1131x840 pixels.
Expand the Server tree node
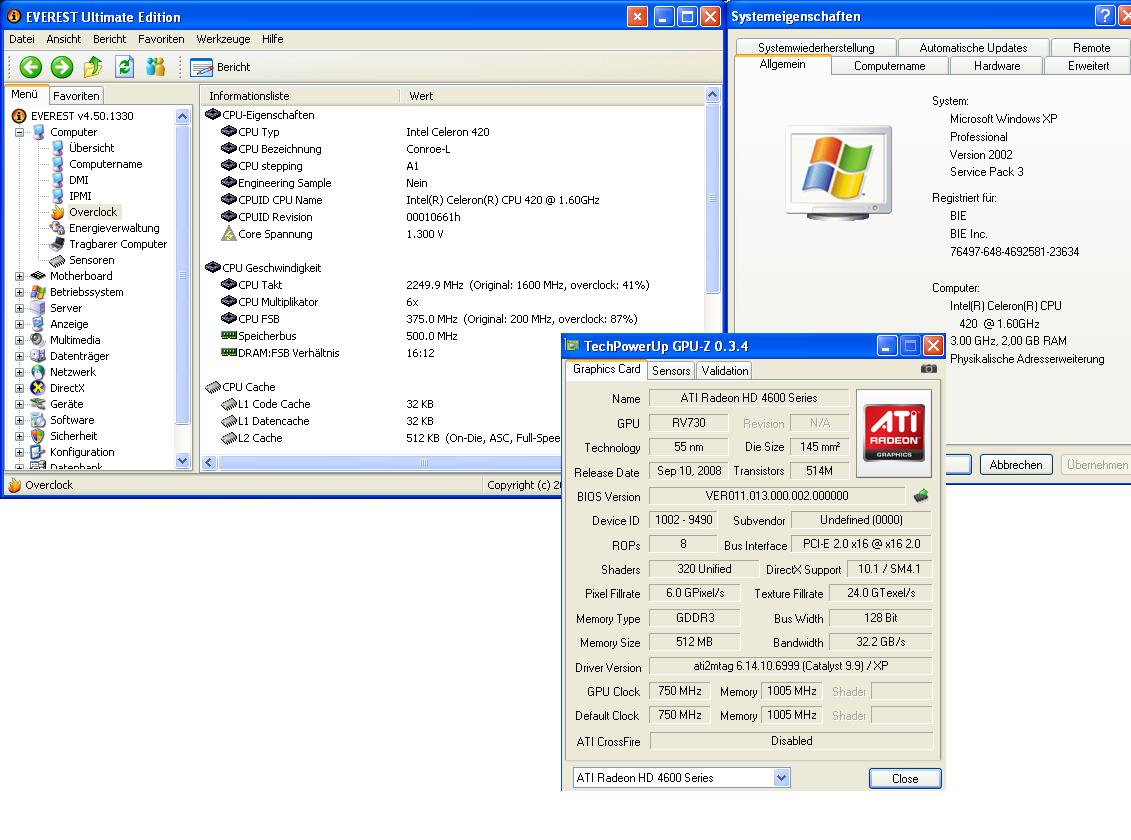click(20, 308)
